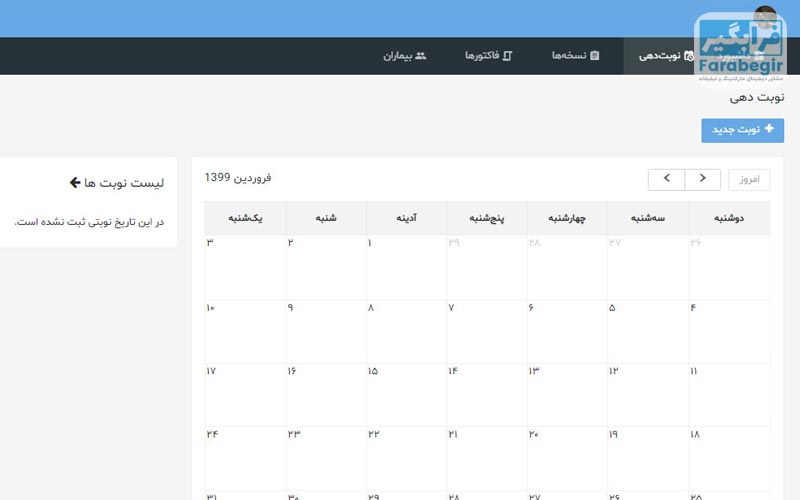Click the امروز today button
This screenshot has width=800, height=500.
coord(749,180)
